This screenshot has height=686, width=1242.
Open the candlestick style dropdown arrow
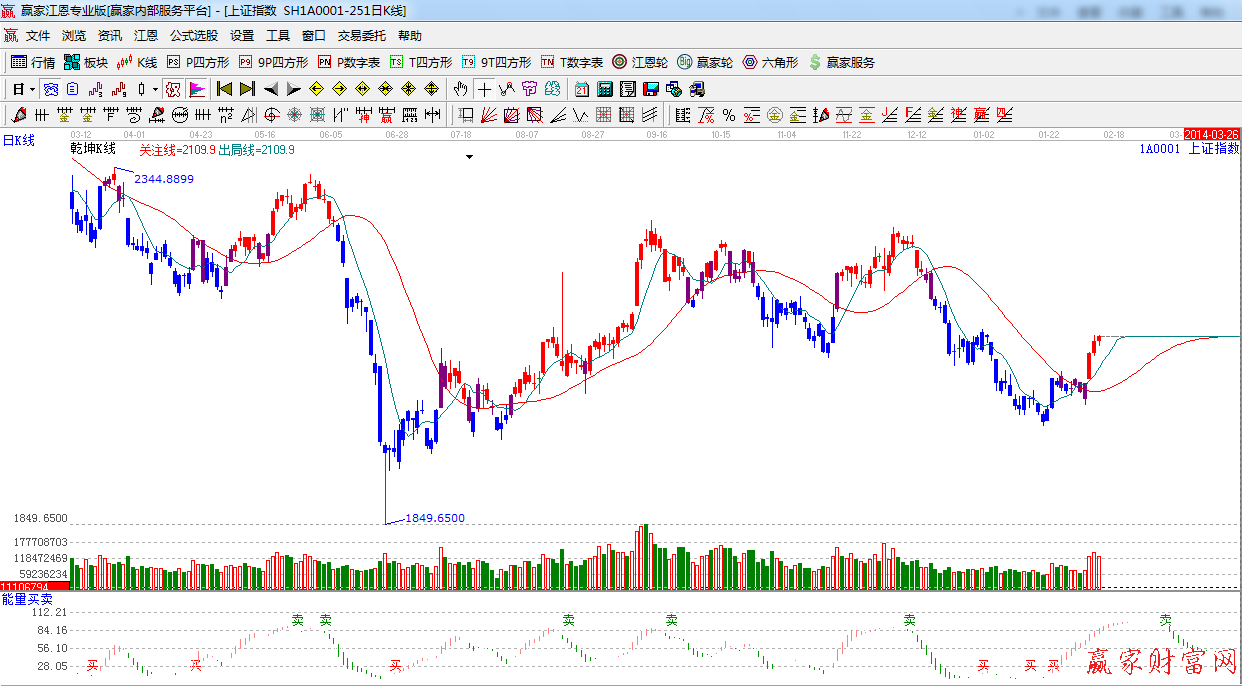[x=155, y=89]
